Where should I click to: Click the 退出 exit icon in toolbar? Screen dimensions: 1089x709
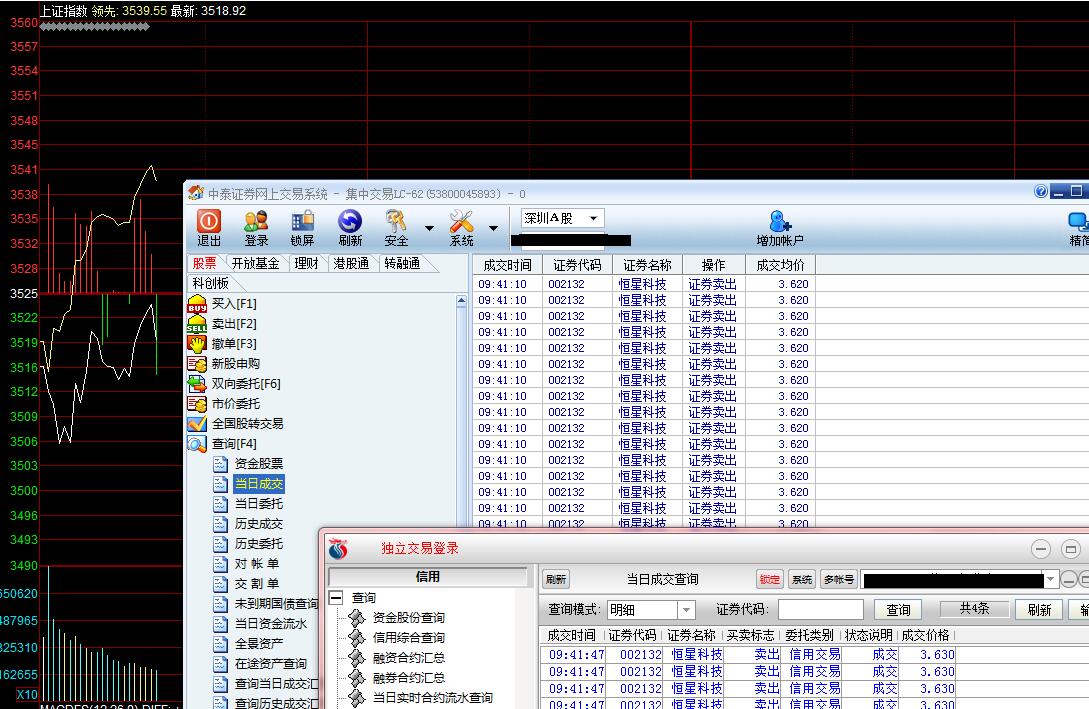coord(208,228)
